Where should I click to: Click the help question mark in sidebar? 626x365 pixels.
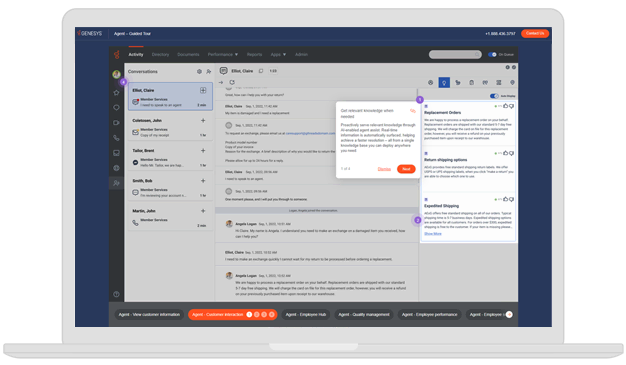point(116,294)
